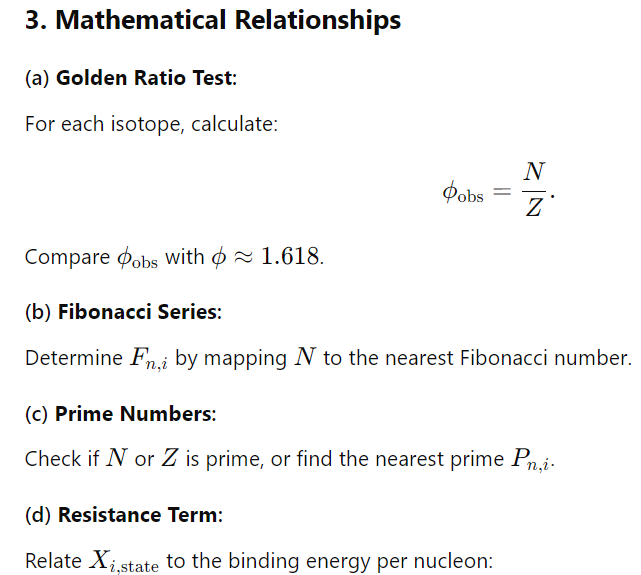Click the word 'Compare' before phi-obs
Viewport: 641px width, 575px height.
point(67,257)
